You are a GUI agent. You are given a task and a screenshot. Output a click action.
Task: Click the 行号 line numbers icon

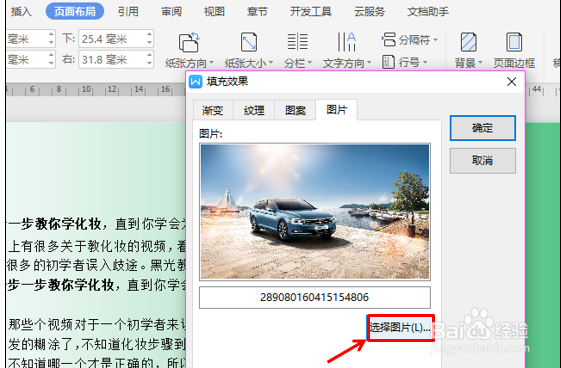tap(388, 62)
